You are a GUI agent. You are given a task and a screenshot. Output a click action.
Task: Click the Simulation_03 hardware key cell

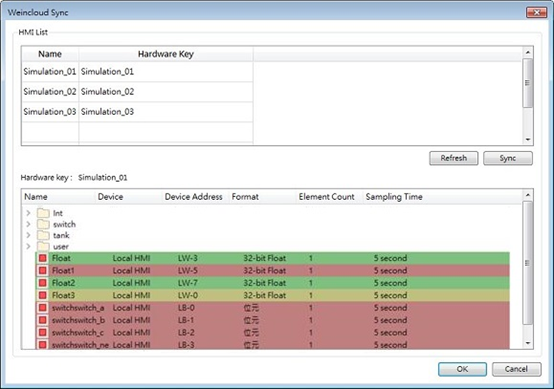[x=166, y=112]
